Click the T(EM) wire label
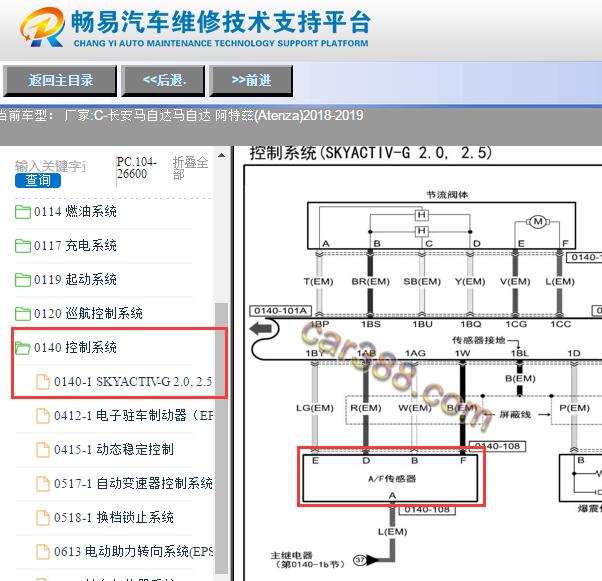The image size is (602, 581). click(x=318, y=281)
